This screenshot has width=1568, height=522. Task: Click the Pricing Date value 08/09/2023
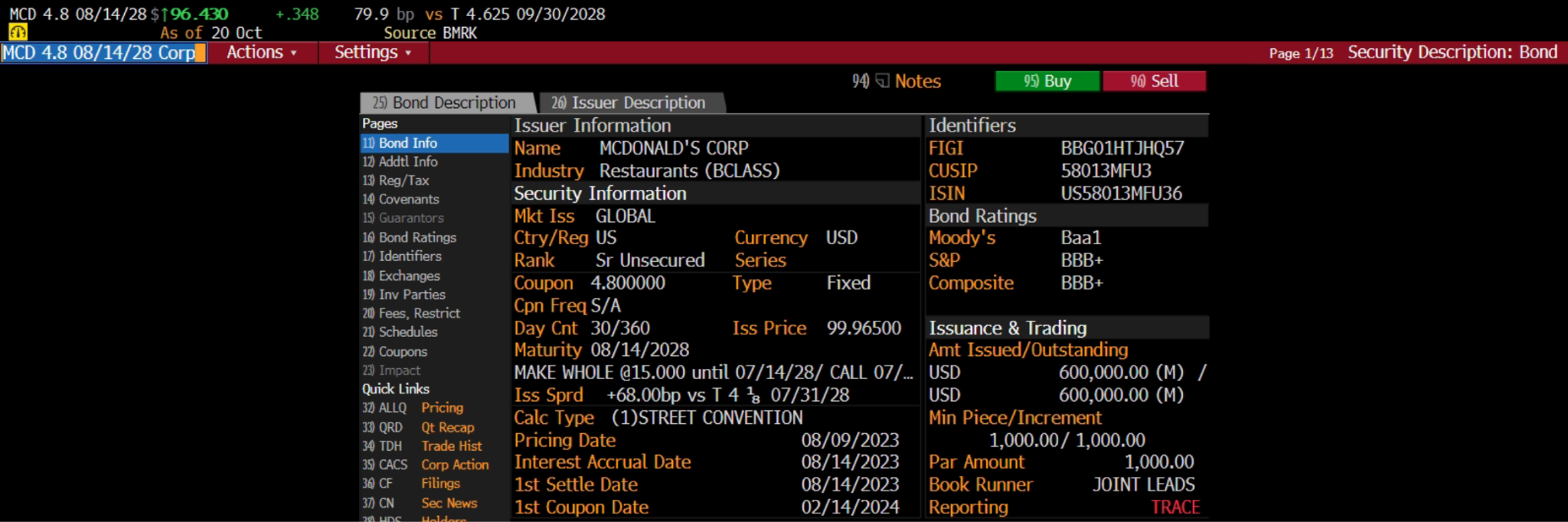point(850,440)
